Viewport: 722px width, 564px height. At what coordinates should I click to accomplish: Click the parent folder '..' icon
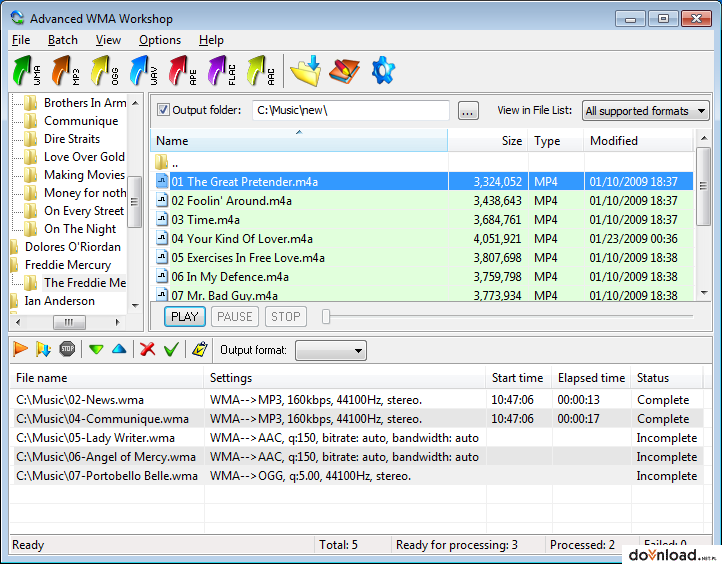[x=162, y=162]
